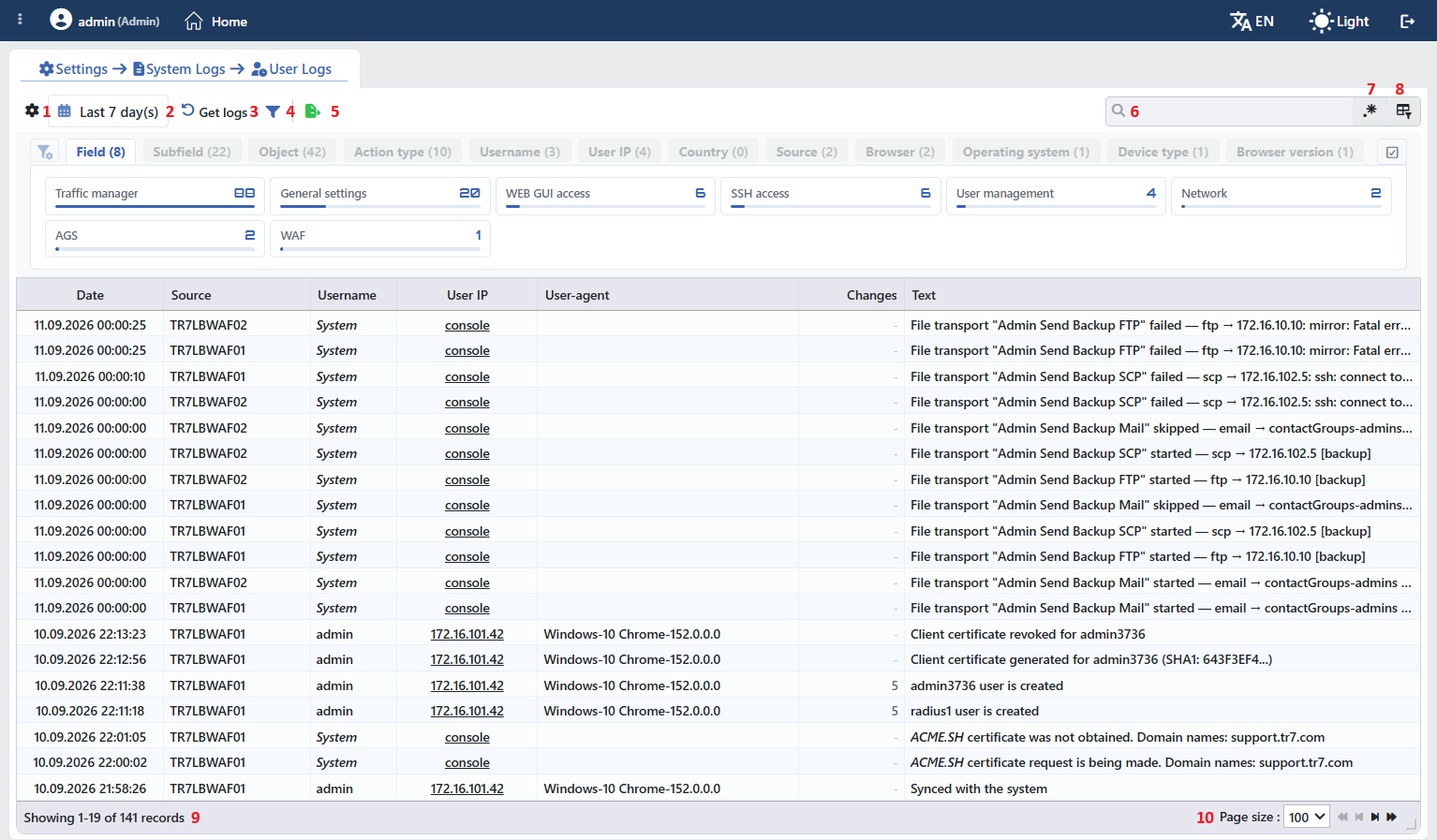Click the table resize corner handle
This screenshot has height=840, width=1437.
1412,824
